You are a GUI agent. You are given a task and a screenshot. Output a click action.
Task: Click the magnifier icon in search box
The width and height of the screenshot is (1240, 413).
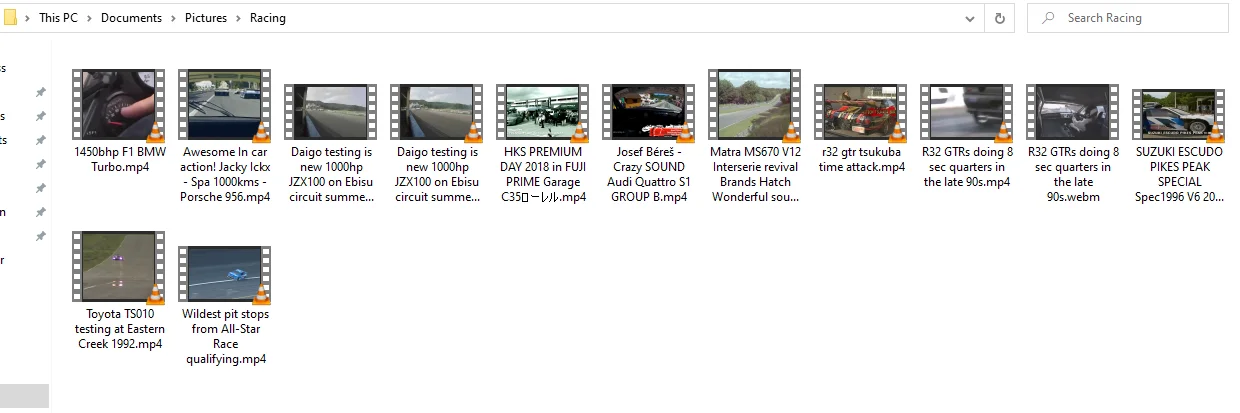(1048, 18)
